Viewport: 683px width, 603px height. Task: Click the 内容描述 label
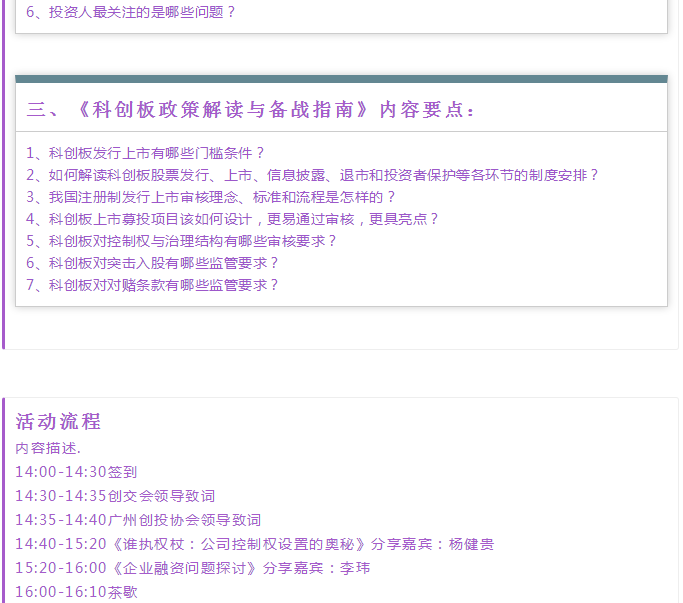(48, 448)
